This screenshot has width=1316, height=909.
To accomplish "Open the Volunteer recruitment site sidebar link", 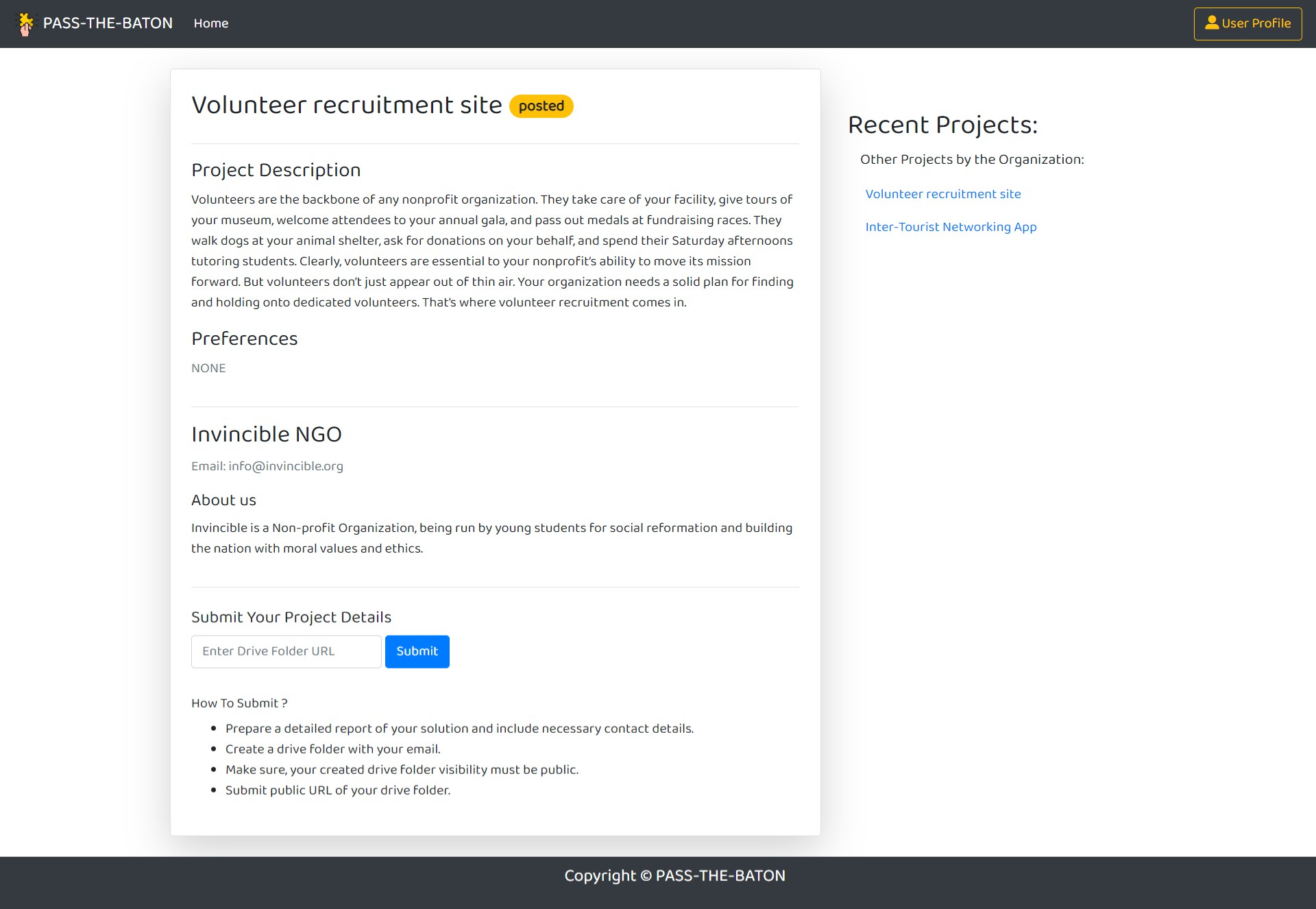I will tap(942, 194).
